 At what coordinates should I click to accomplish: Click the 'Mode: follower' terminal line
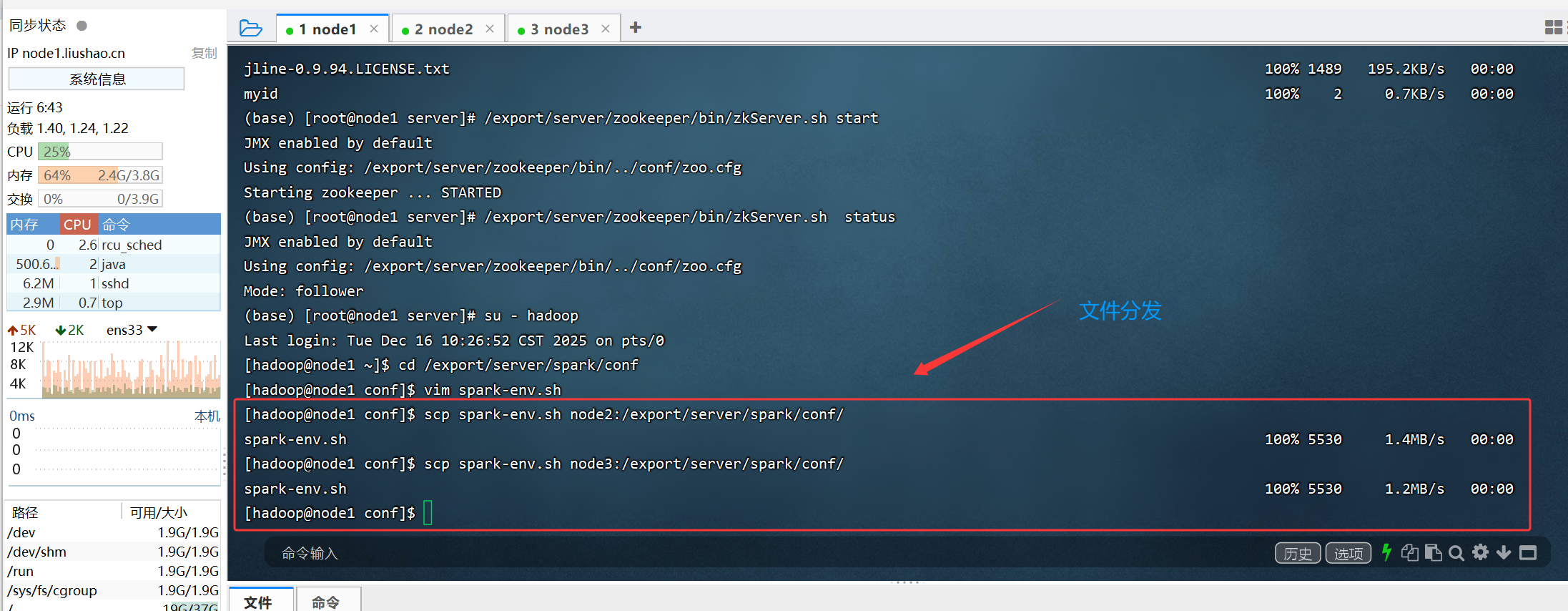point(303,291)
